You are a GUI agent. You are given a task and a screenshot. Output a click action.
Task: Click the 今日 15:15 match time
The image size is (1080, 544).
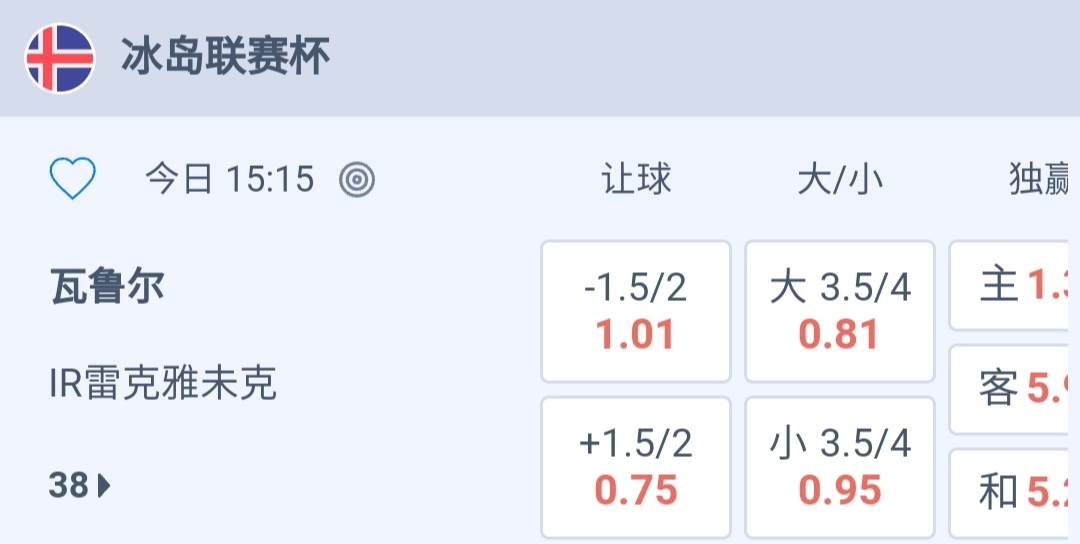coord(230,180)
